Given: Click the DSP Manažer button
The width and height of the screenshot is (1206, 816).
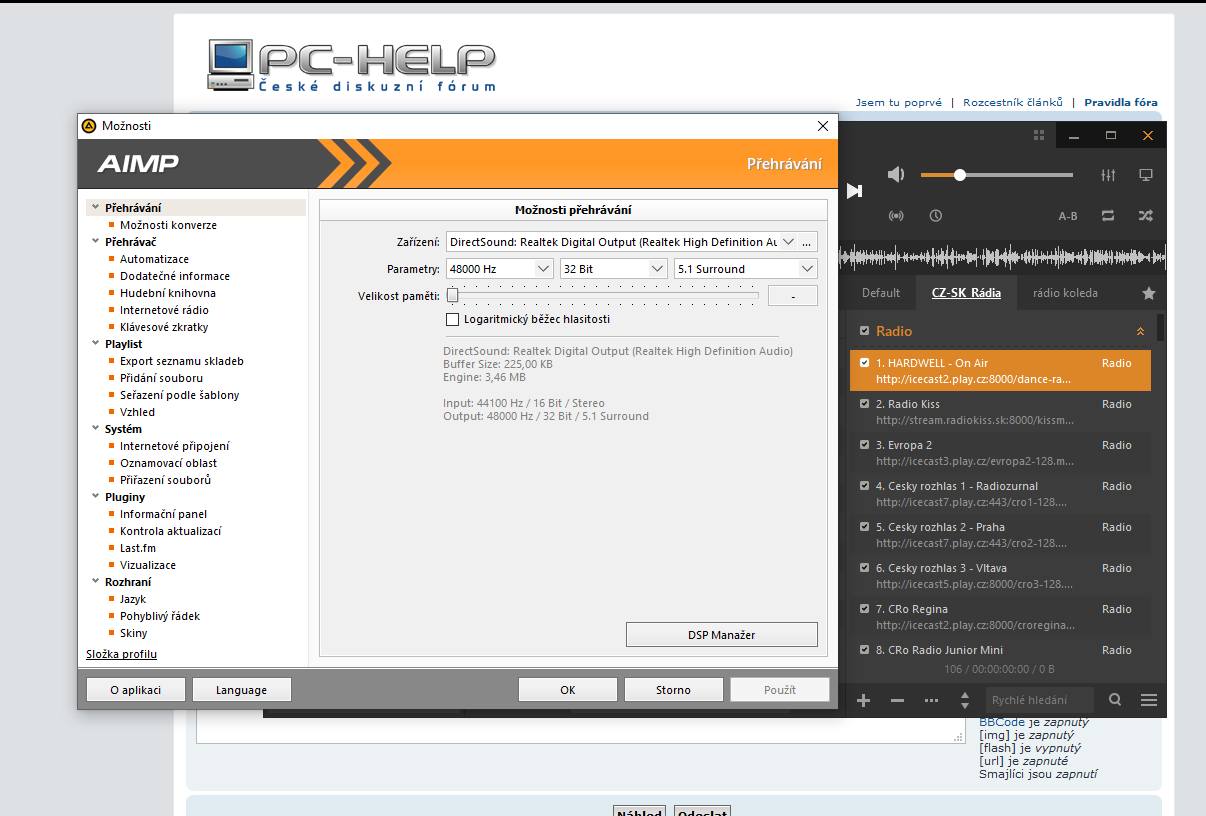Looking at the screenshot, I should tap(721, 635).
